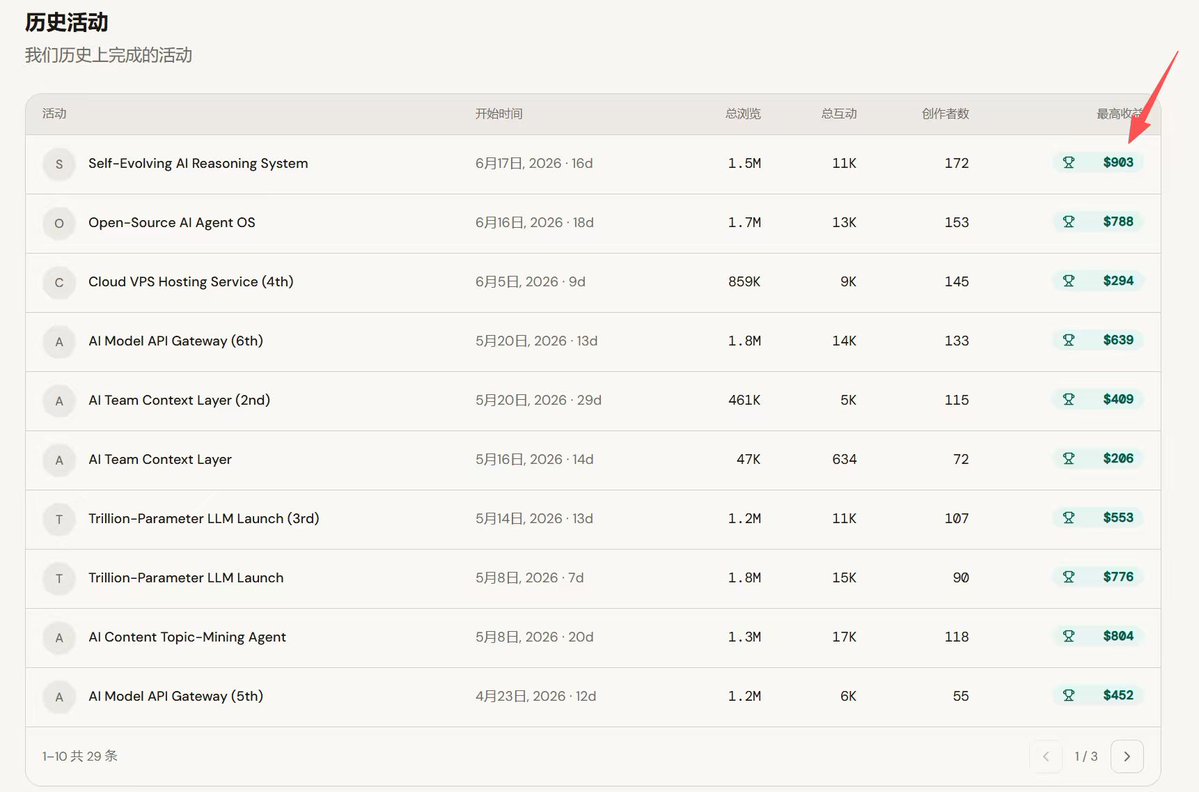
Task: Open AI Model API Gateway (6th) activity
Action: (176, 341)
